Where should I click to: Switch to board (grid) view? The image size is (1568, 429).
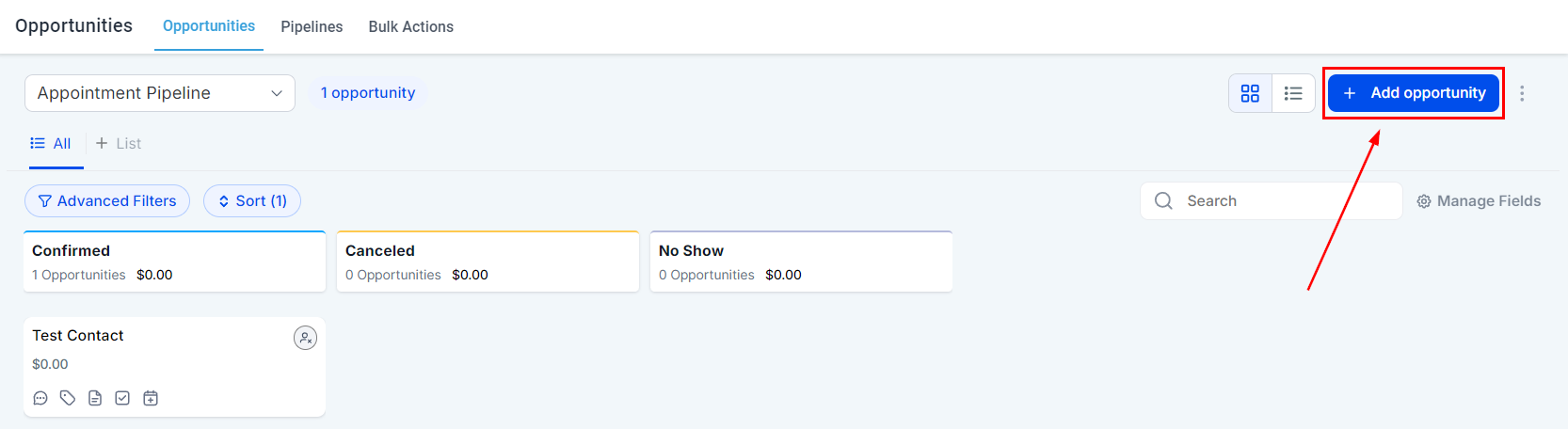pyautogui.click(x=1250, y=93)
